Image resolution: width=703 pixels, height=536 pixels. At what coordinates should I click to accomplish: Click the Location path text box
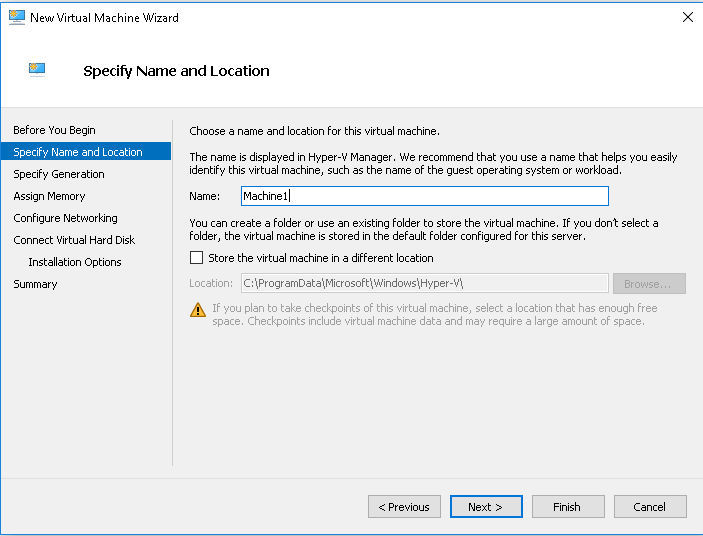[x=424, y=283]
